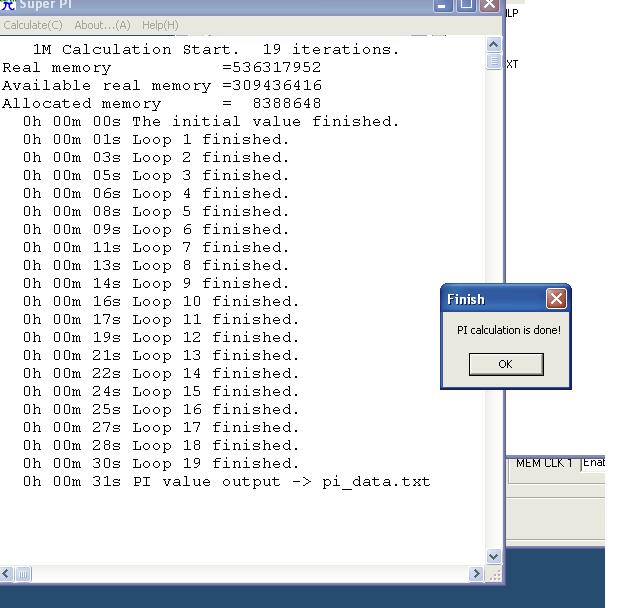Click the horizontal scrollbar left arrow
Viewport: 640px width, 608px height.
pos(7,574)
